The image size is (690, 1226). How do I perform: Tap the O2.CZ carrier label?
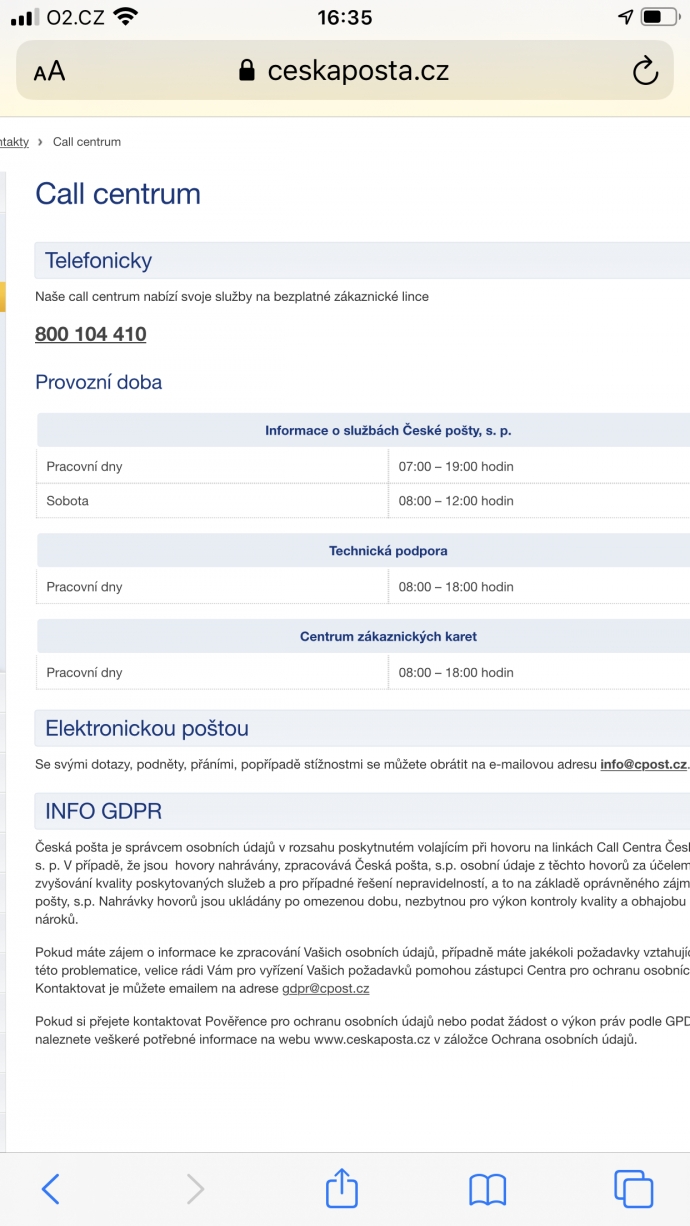click(x=75, y=17)
